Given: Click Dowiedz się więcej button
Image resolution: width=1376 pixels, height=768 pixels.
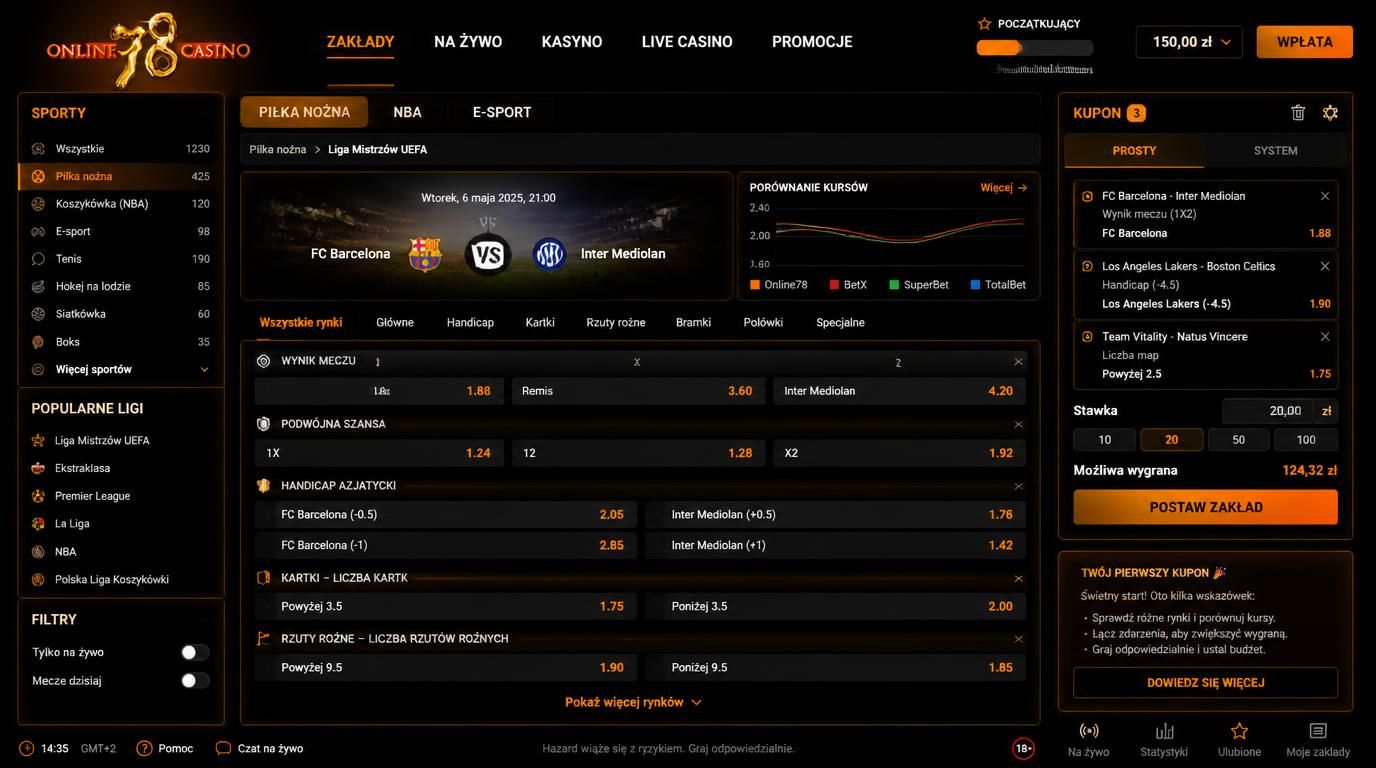Looking at the screenshot, I should click(1205, 683).
